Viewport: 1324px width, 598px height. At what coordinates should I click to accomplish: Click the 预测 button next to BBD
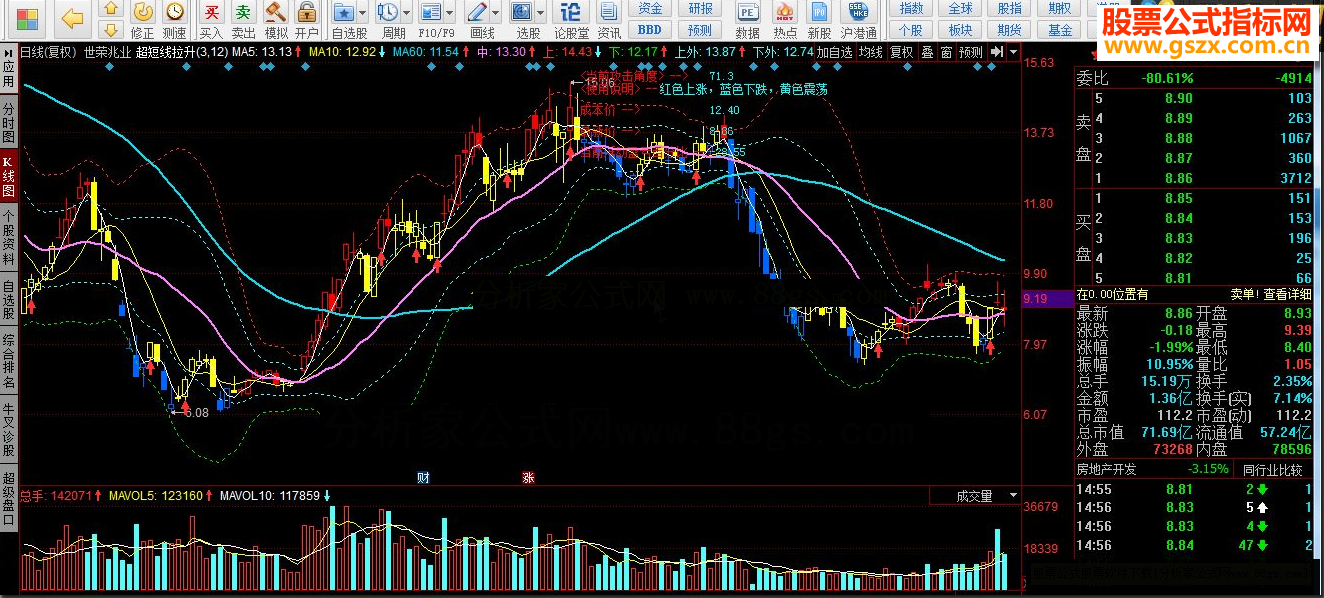[x=701, y=30]
